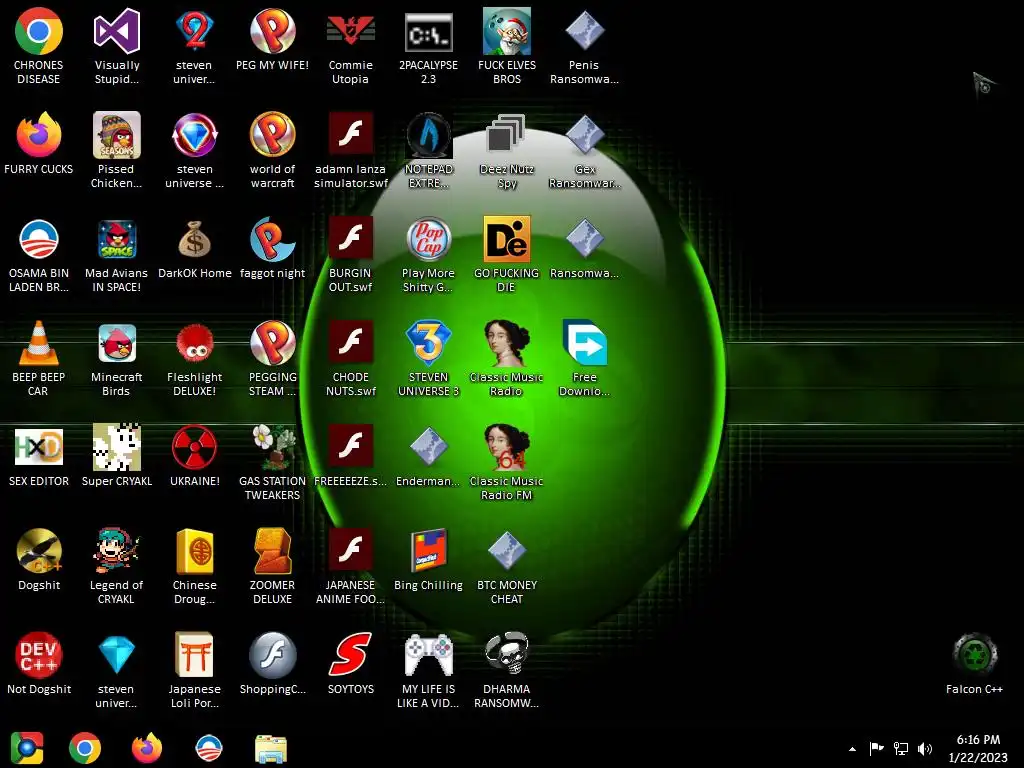Select the DarkOK Home money bag icon
Image resolution: width=1024 pixels, height=768 pixels.
click(x=195, y=239)
